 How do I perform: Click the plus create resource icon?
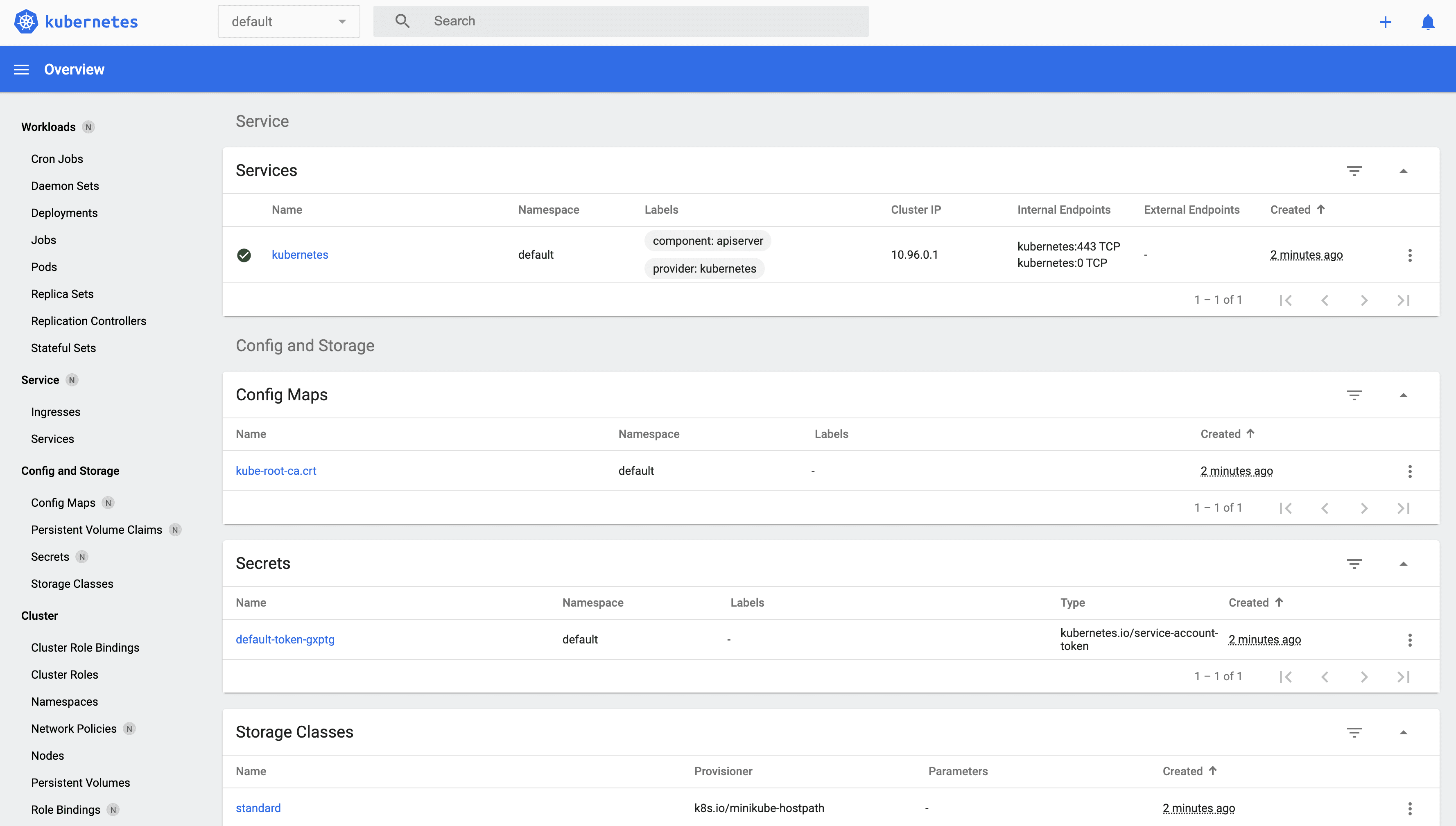coord(1385,22)
